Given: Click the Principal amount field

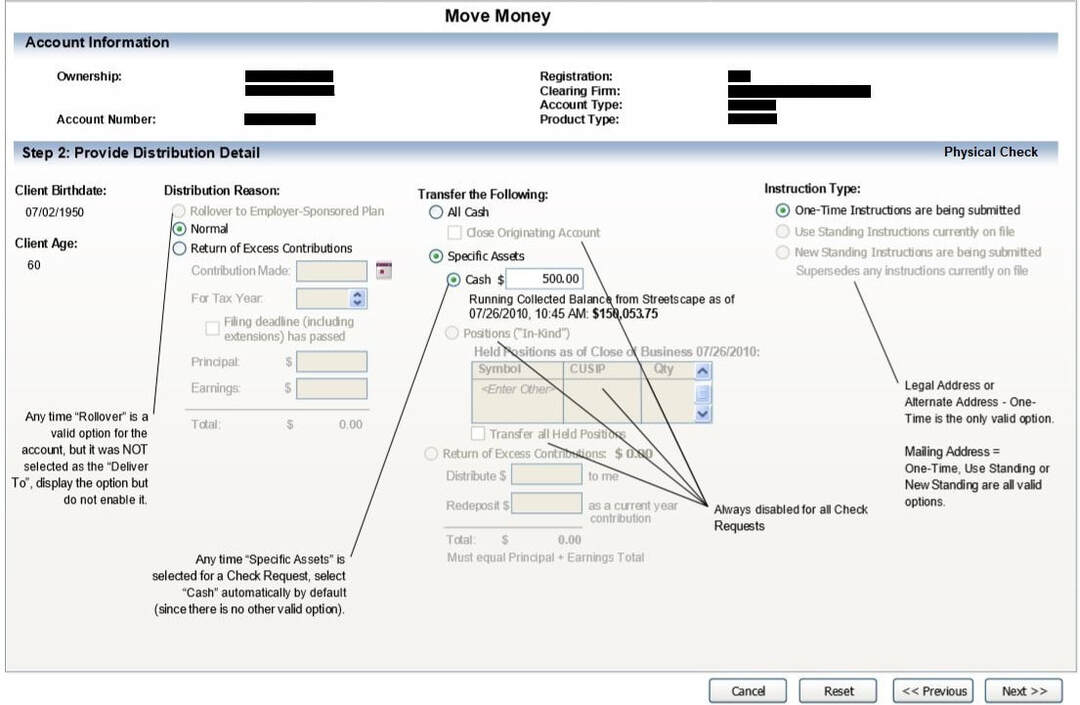Looking at the screenshot, I should pos(331,362).
